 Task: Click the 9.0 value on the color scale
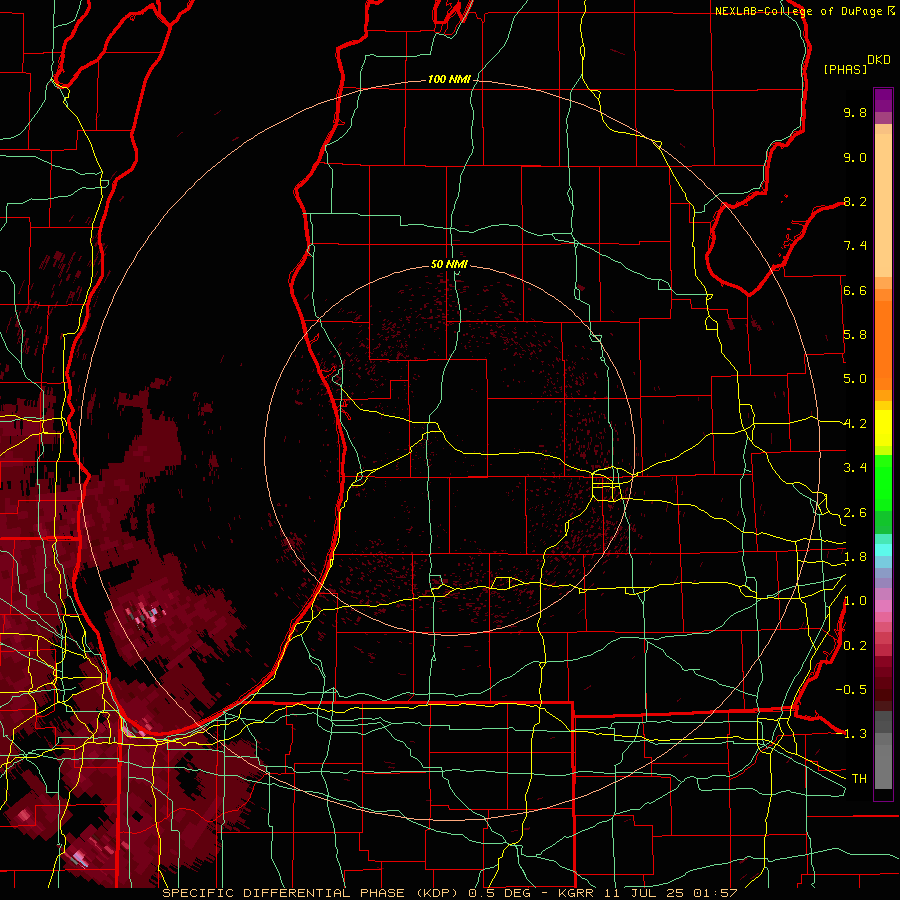(x=855, y=157)
